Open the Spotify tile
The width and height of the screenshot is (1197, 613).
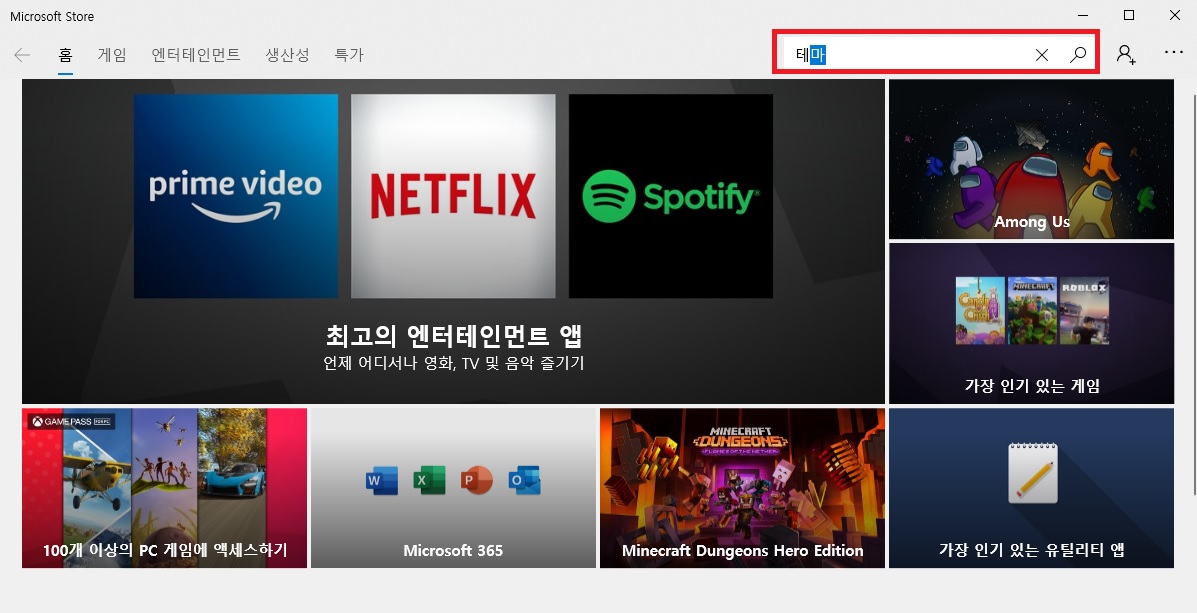671,196
